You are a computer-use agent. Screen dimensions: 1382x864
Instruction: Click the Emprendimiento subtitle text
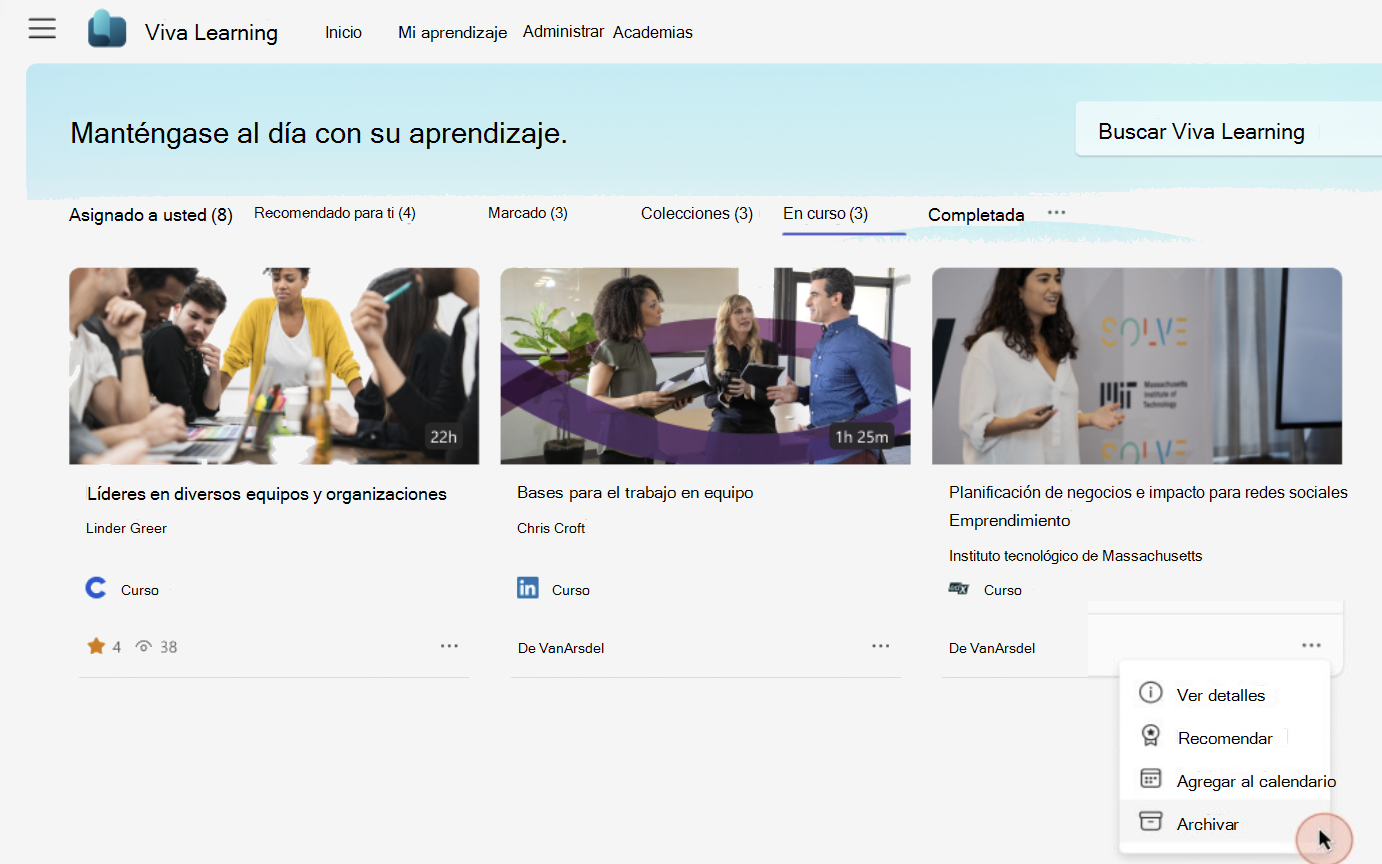tap(1009, 520)
